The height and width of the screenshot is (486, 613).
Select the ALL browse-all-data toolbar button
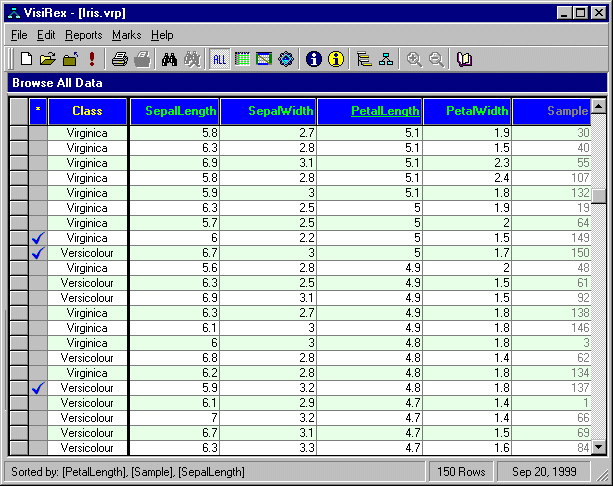pos(219,59)
